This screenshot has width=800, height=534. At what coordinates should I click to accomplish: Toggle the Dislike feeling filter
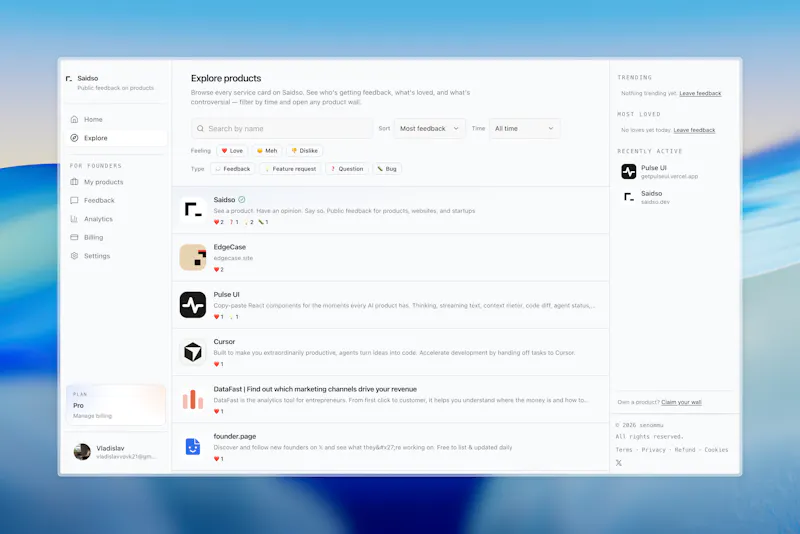tap(305, 151)
